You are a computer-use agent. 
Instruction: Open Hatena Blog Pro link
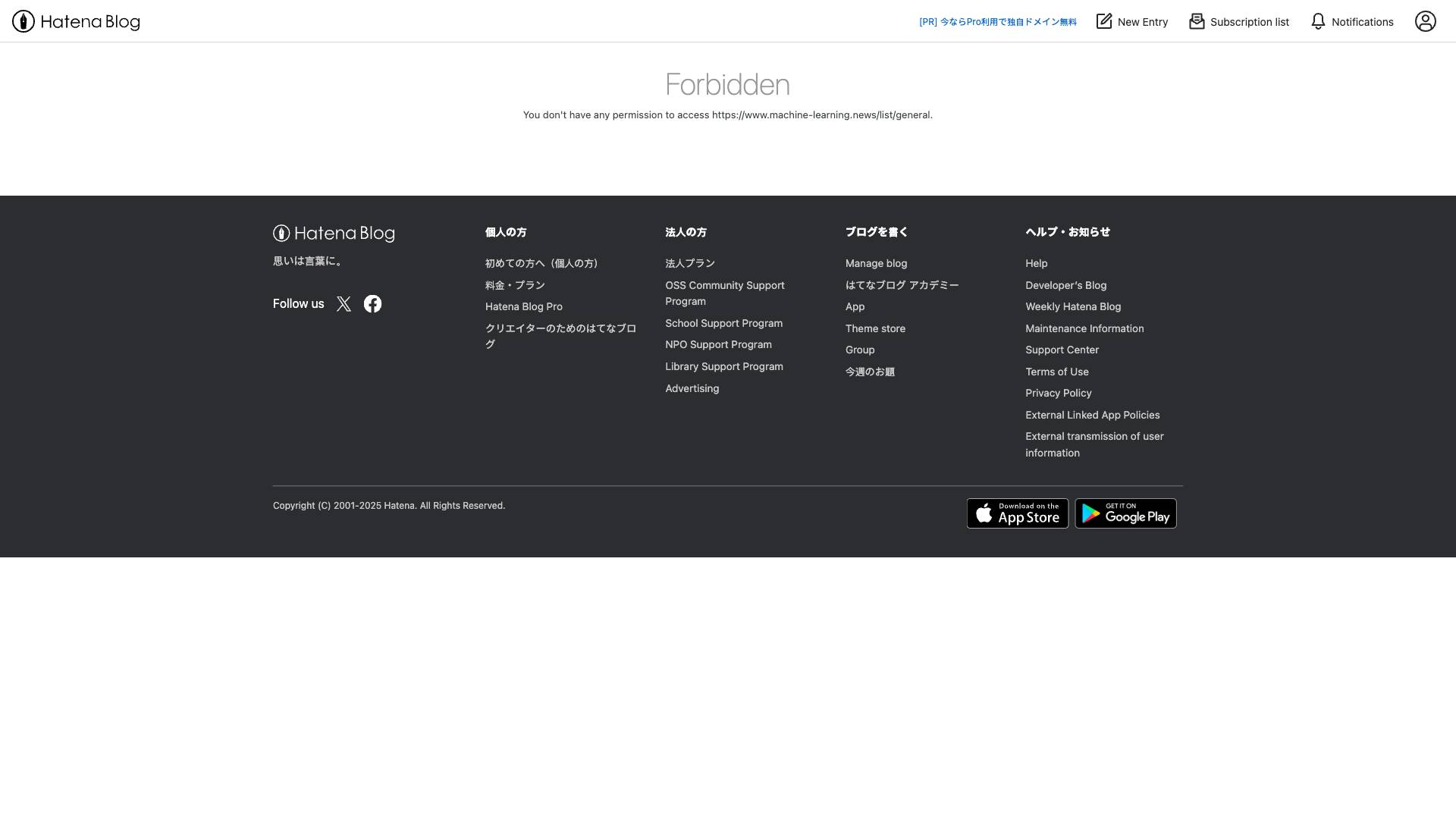pos(523,306)
